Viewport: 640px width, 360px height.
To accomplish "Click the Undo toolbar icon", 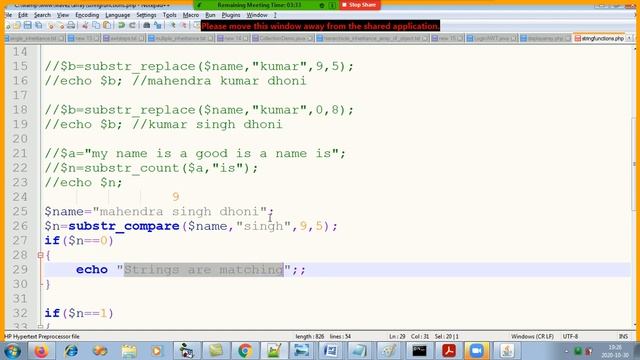I will coord(121,25).
